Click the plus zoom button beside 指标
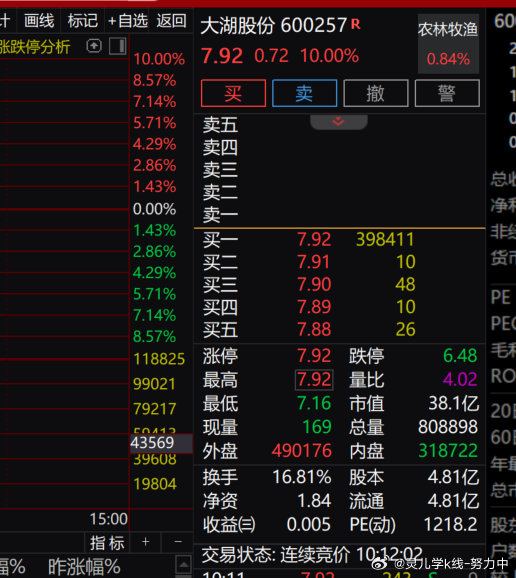This screenshot has height=578, width=516. pos(146,542)
